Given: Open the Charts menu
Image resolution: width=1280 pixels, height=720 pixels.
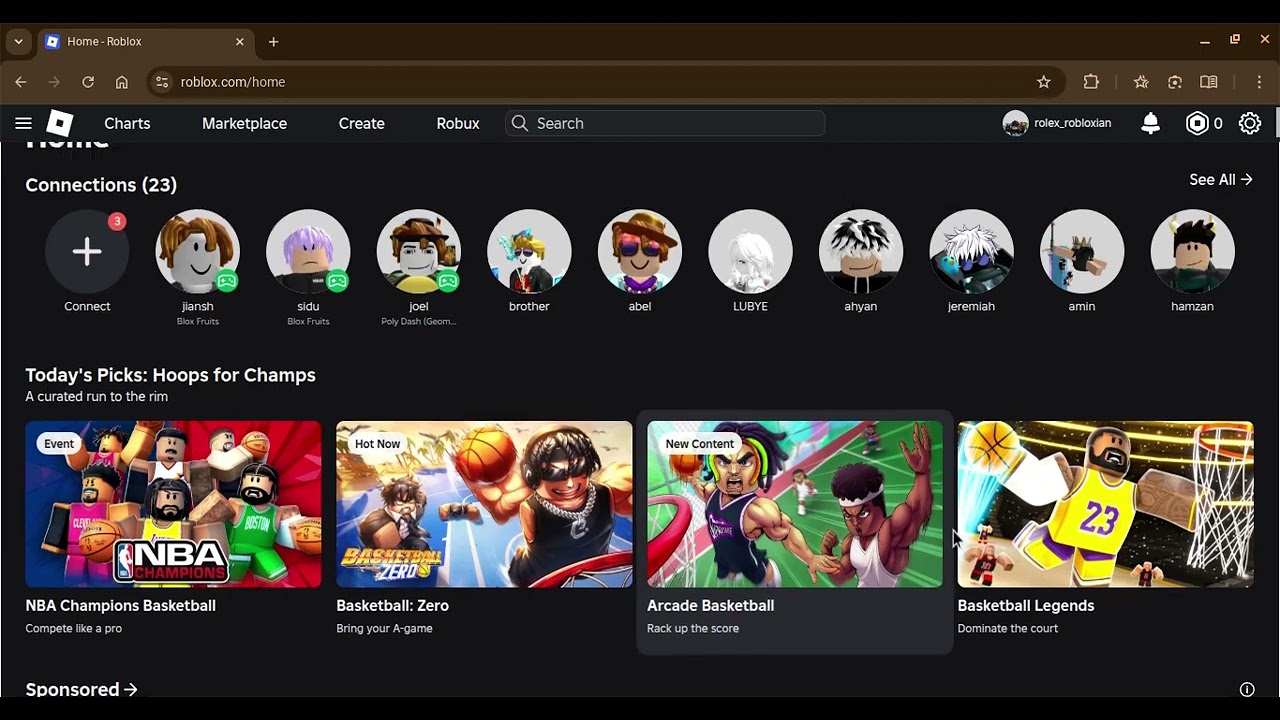Looking at the screenshot, I should pyautogui.click(x=127, y=123).
